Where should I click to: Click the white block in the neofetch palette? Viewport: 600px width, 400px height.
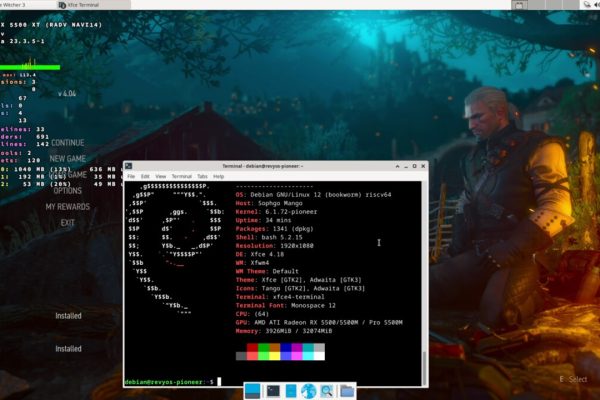tap(319, 356)
